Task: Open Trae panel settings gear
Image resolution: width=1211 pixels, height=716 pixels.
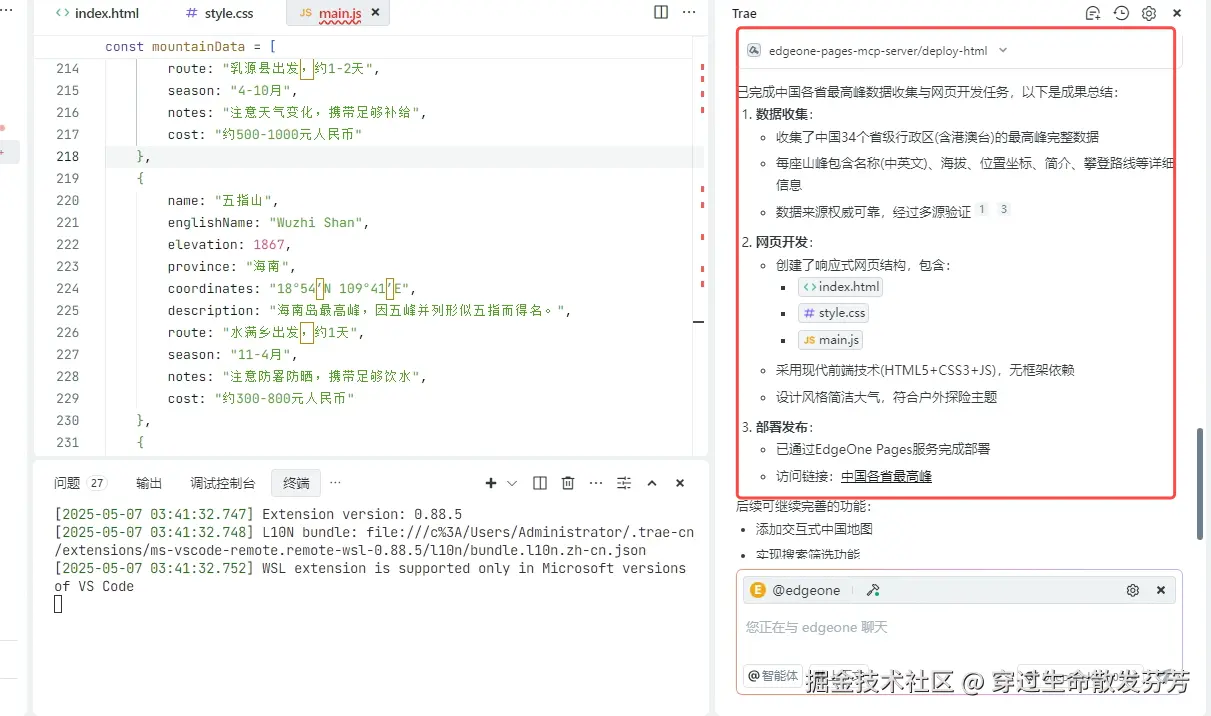Action: coord(1149,13)
